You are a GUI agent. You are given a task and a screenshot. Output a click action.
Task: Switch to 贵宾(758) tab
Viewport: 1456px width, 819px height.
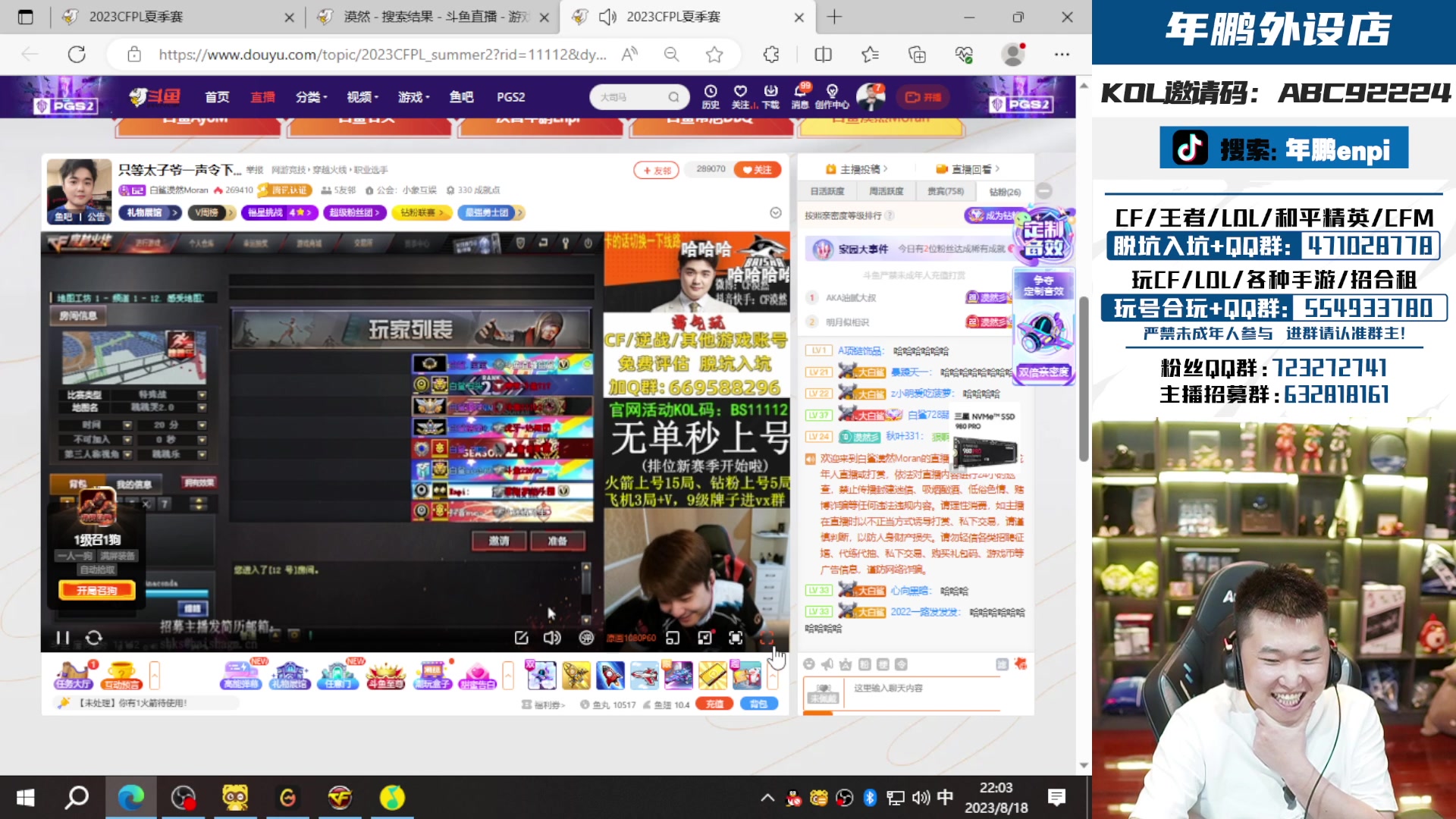(x=945, y=191)
